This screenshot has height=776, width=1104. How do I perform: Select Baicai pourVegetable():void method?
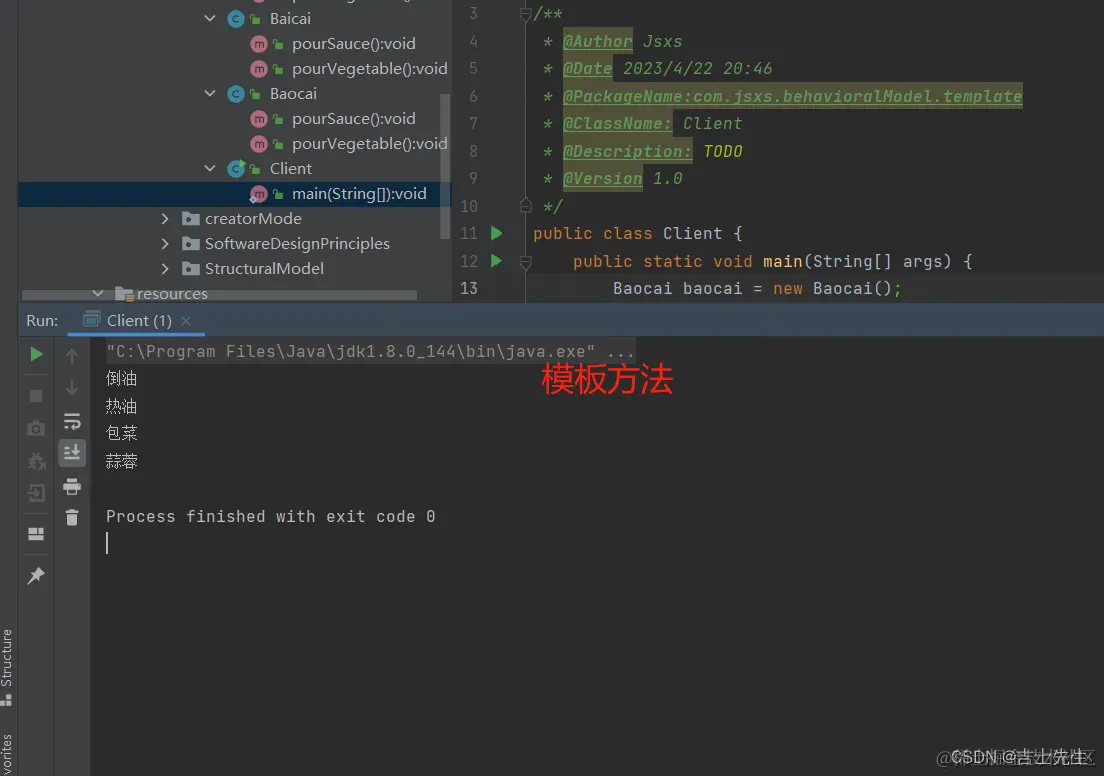370,69
